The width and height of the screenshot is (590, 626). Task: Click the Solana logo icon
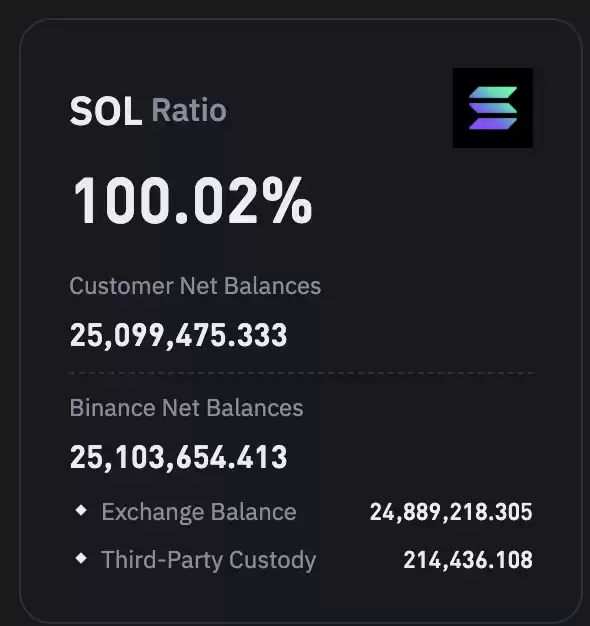click(493, 108)
